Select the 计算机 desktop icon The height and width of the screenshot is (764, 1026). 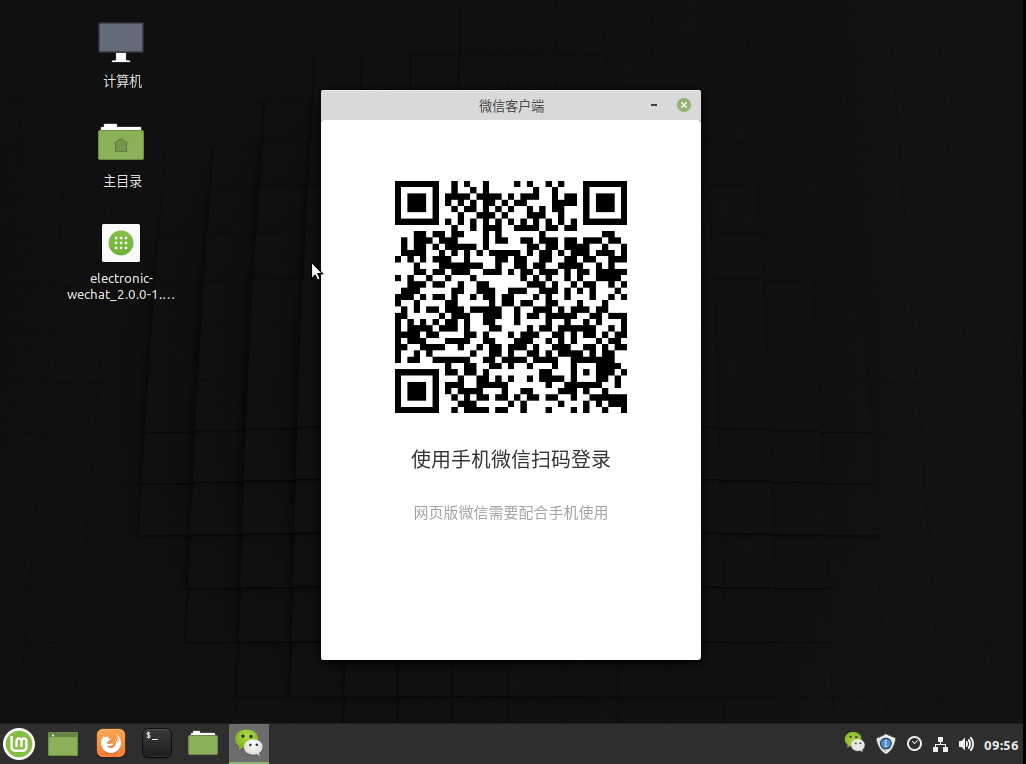[x=122, y=56]
